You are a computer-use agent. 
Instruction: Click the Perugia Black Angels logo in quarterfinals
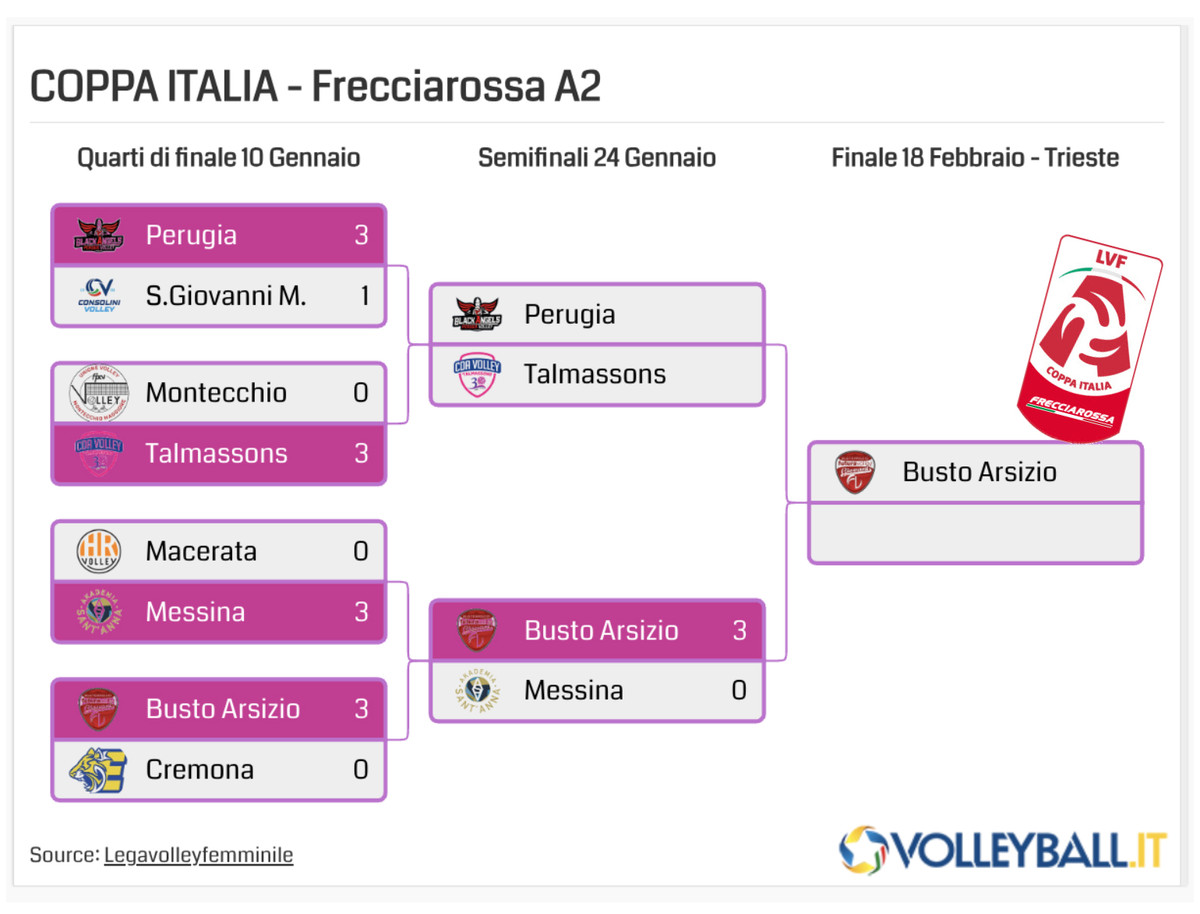coord(98,235)
